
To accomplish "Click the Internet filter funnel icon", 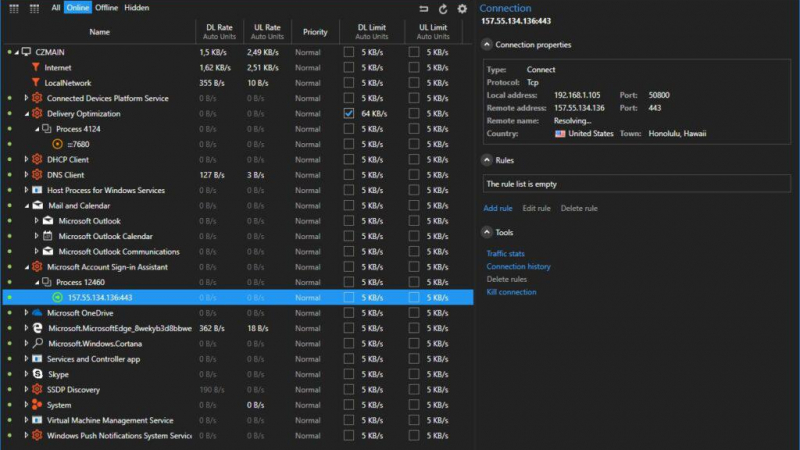I will click(x=36, y=68).
